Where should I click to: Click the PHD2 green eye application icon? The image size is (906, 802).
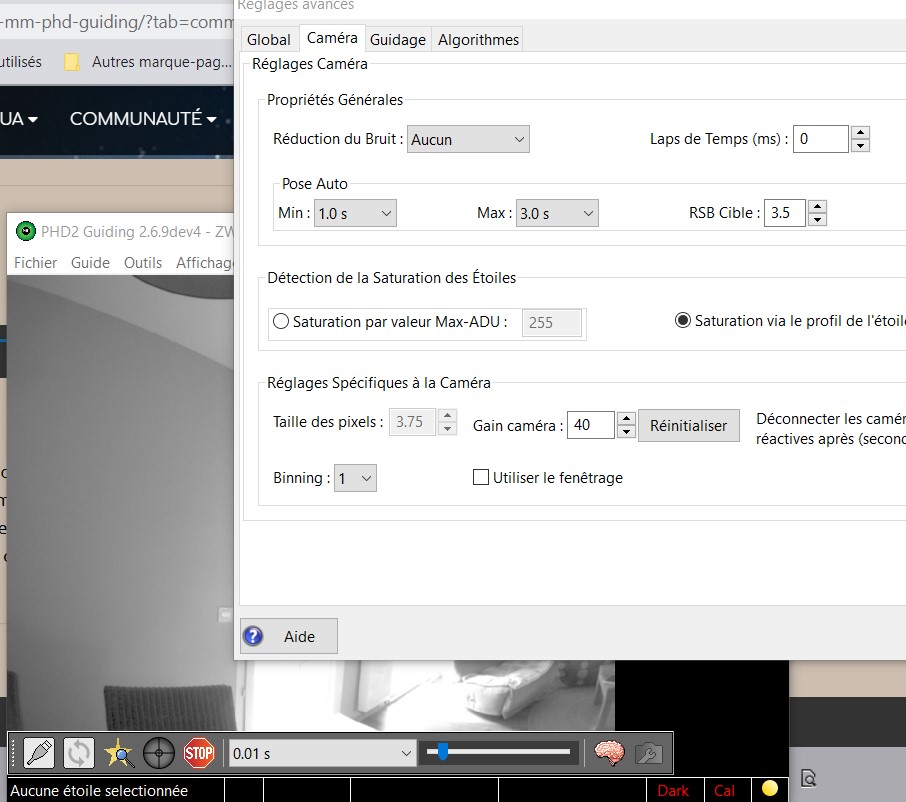tap(25, 231)
